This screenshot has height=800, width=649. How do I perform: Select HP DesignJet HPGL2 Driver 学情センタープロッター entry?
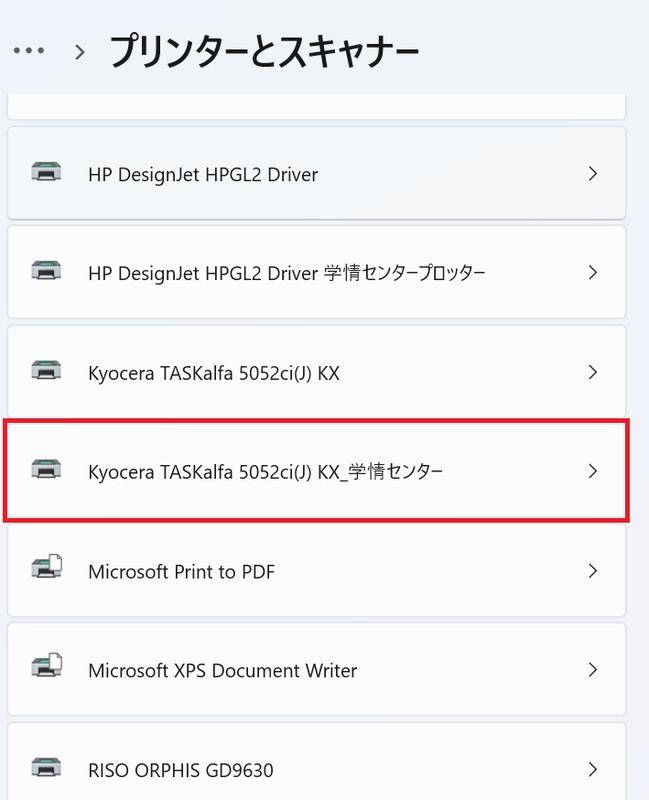(316, 272)
